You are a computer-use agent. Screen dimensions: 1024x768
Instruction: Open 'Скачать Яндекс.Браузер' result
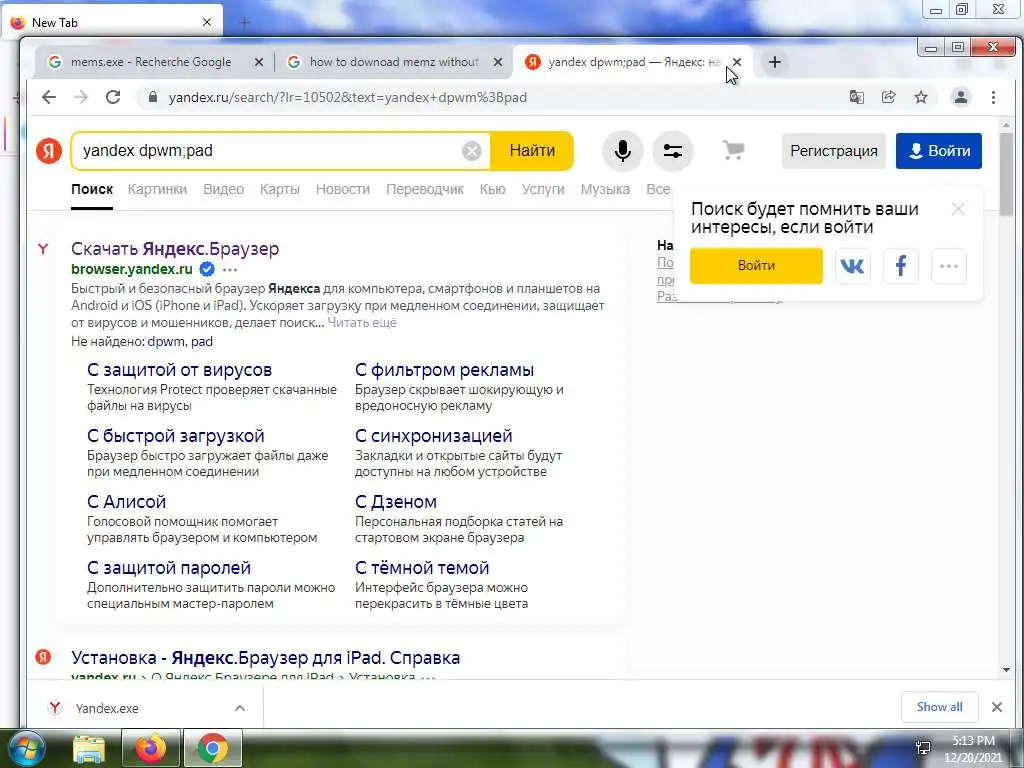click(x=175, y=249)
